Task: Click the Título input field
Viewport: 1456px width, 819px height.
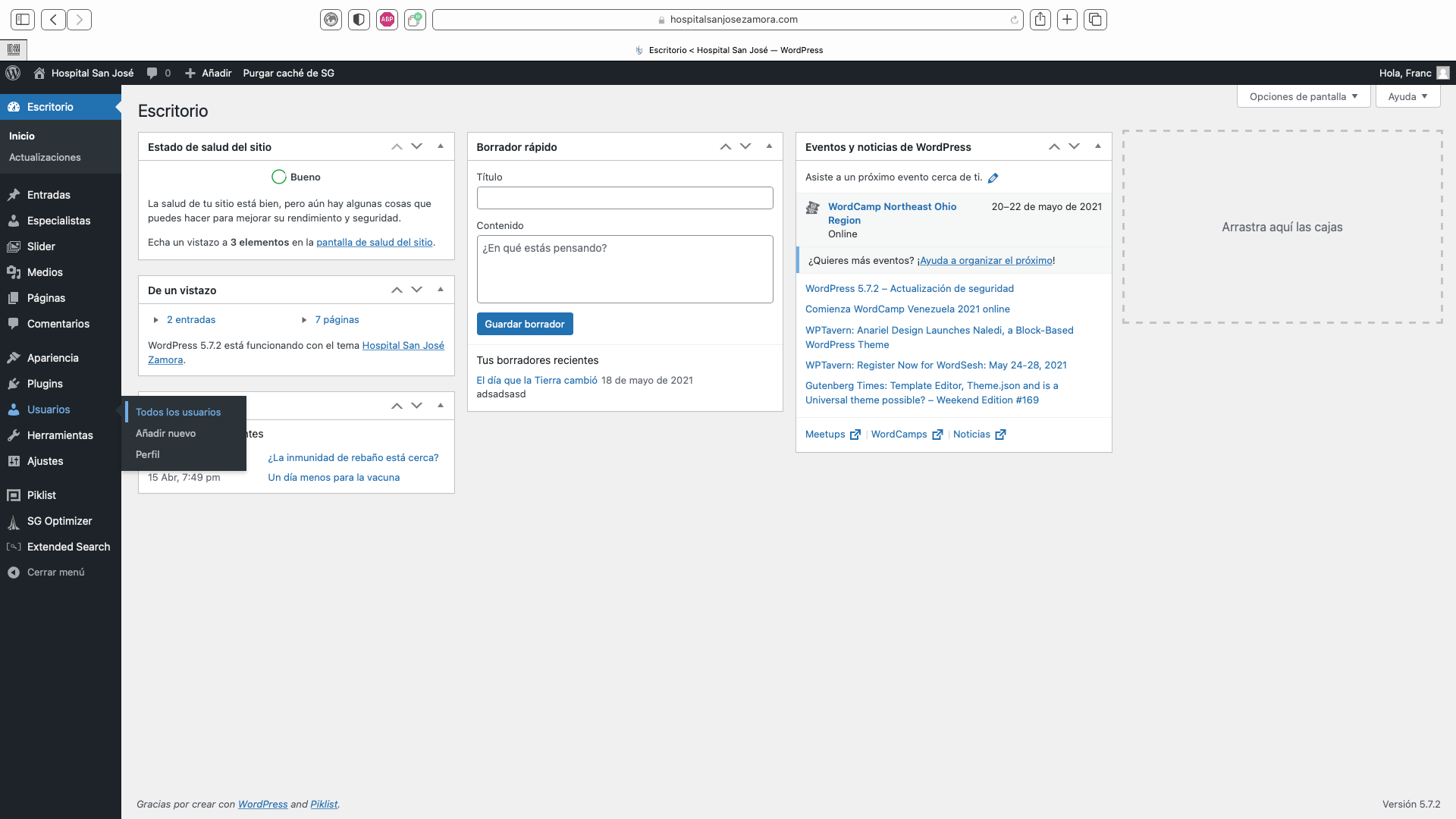Action: (x=625, y=198)
